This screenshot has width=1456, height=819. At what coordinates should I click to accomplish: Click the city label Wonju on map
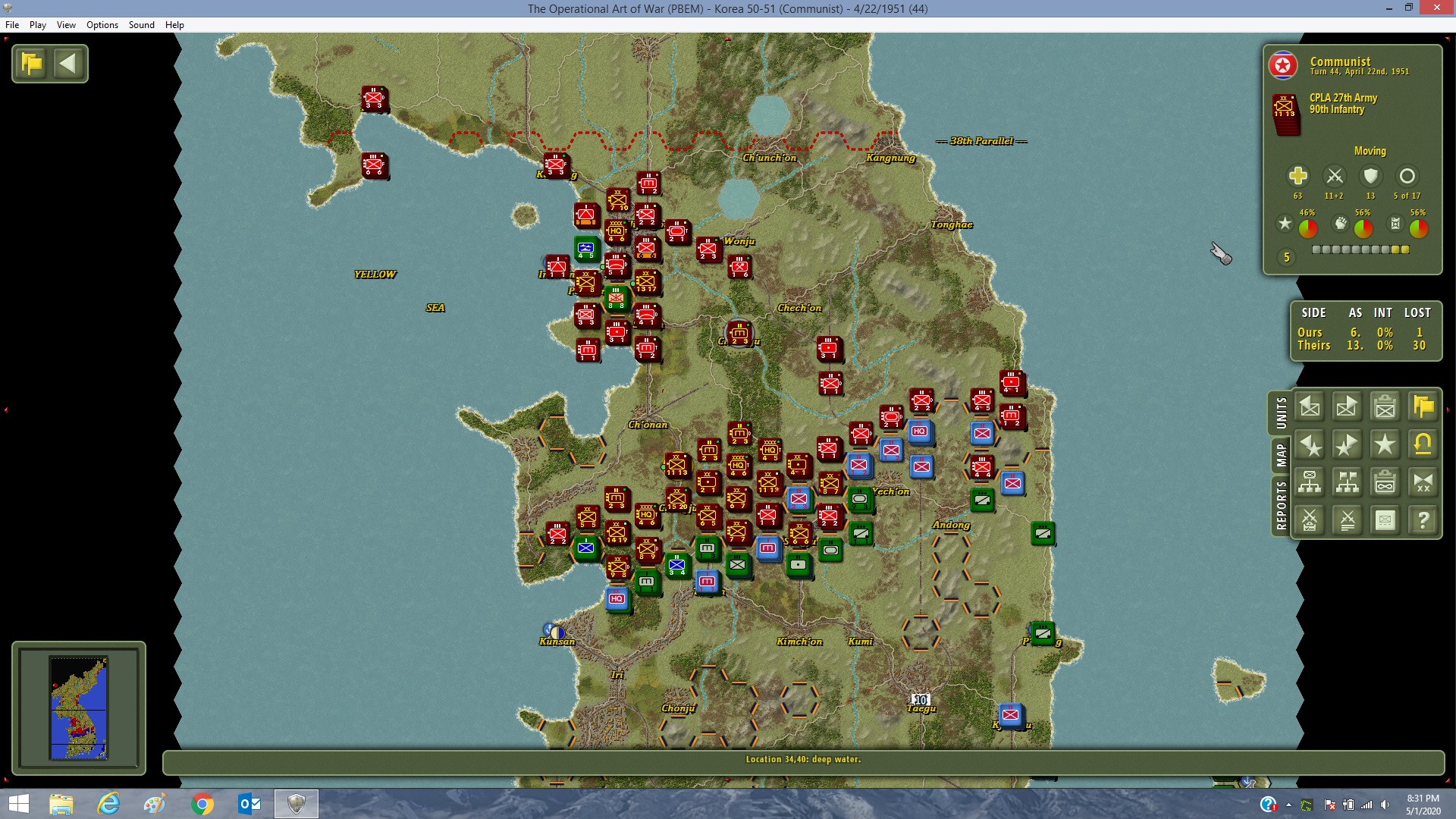[x=739, y=241]
